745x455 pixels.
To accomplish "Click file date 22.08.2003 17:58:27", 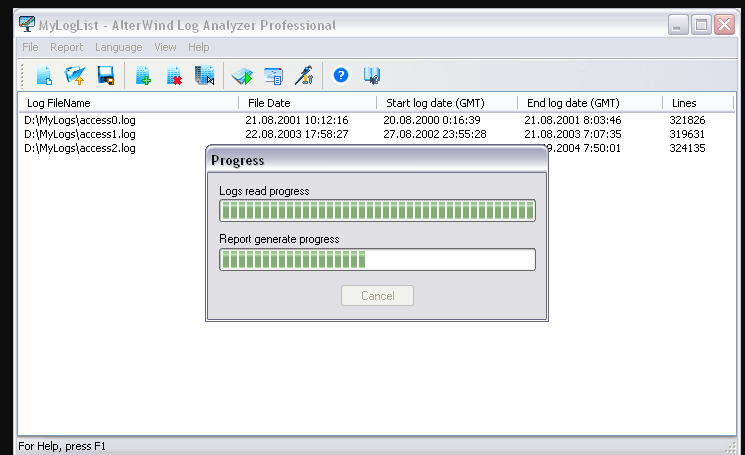I will pyautogui.click(x=296, y=134).
